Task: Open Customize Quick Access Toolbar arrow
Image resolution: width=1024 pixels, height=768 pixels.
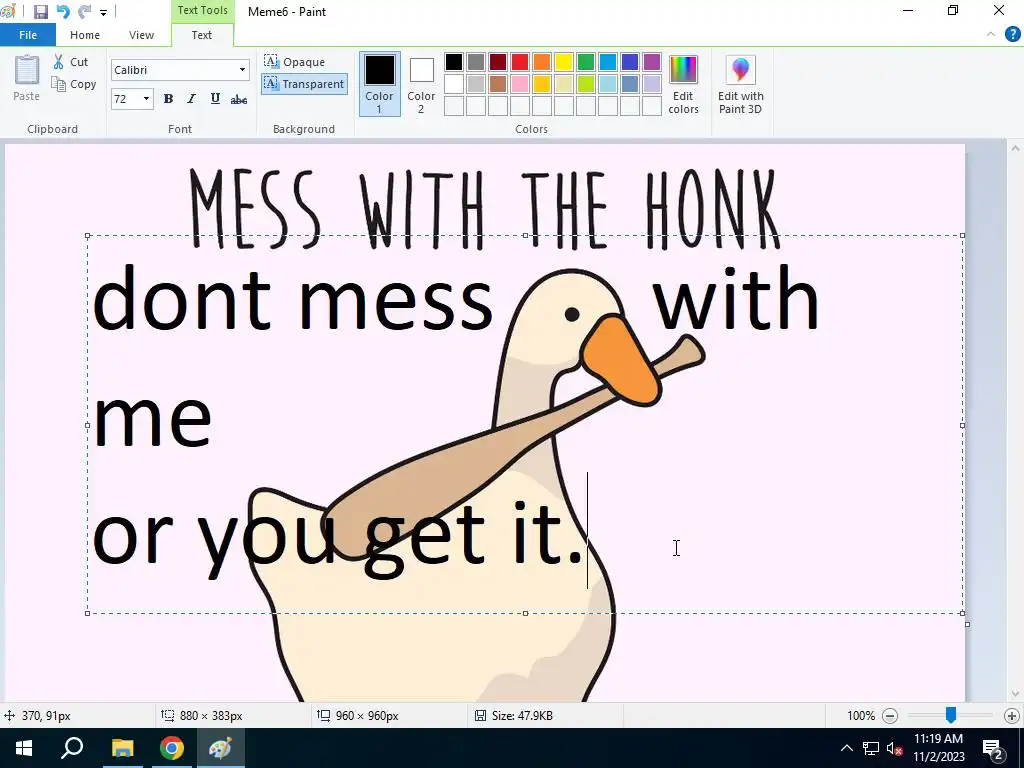Action: (x=103, y=12)
